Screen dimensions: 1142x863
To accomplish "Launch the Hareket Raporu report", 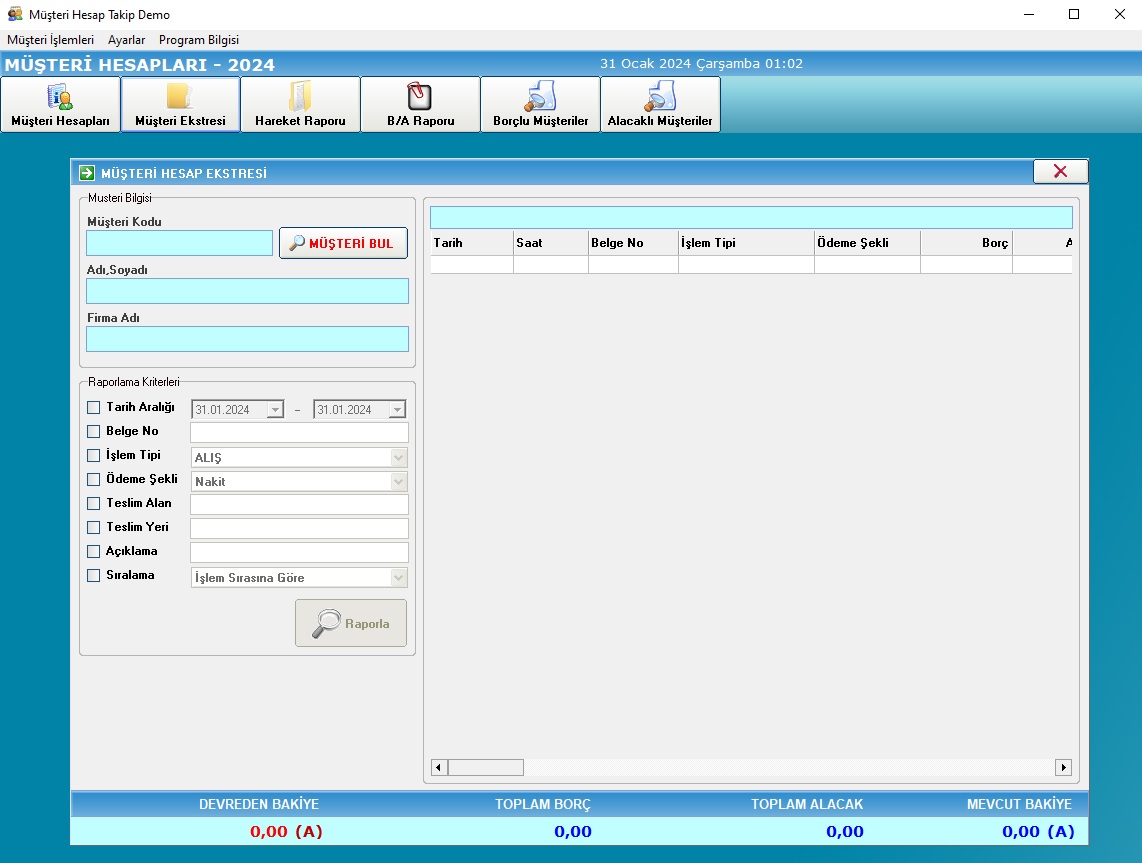I will click(300, 104).
